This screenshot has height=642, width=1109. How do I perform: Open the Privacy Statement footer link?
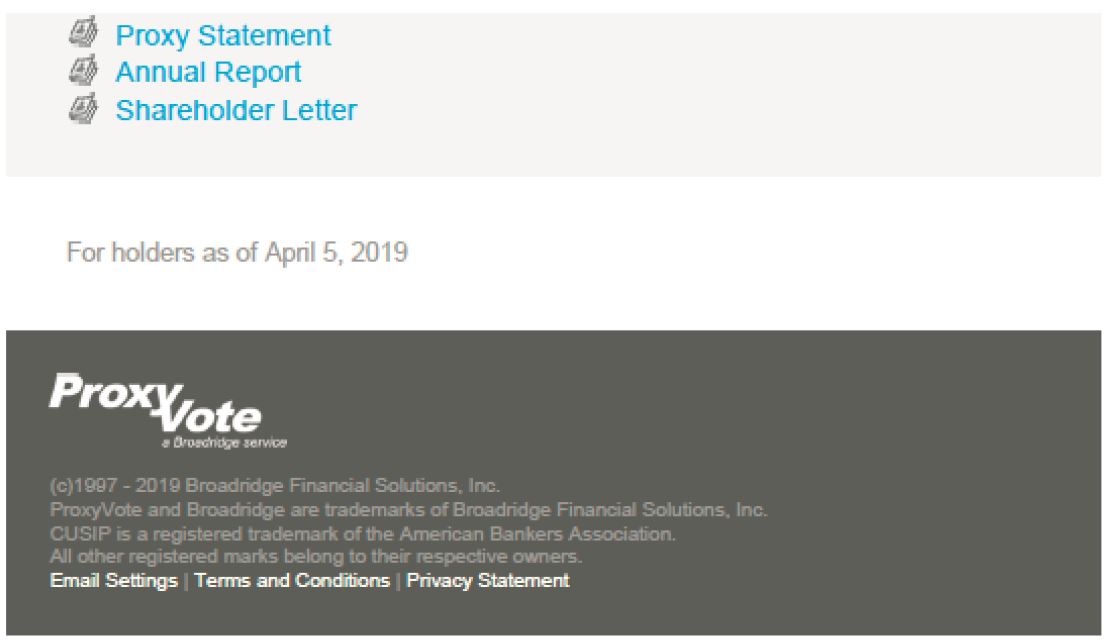tap(488, 581)
